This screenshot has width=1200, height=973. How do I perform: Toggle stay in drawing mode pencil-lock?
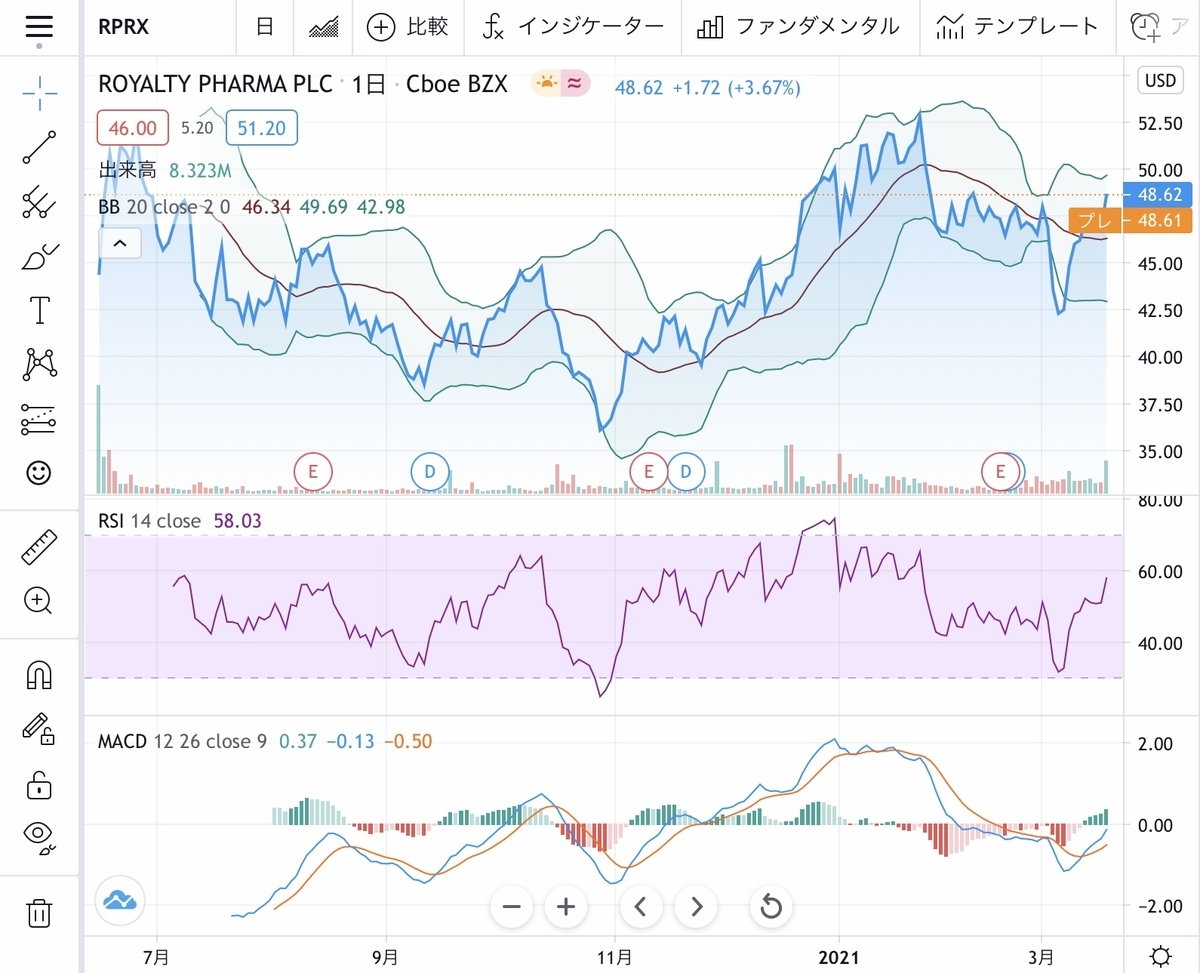pos(39,729)
